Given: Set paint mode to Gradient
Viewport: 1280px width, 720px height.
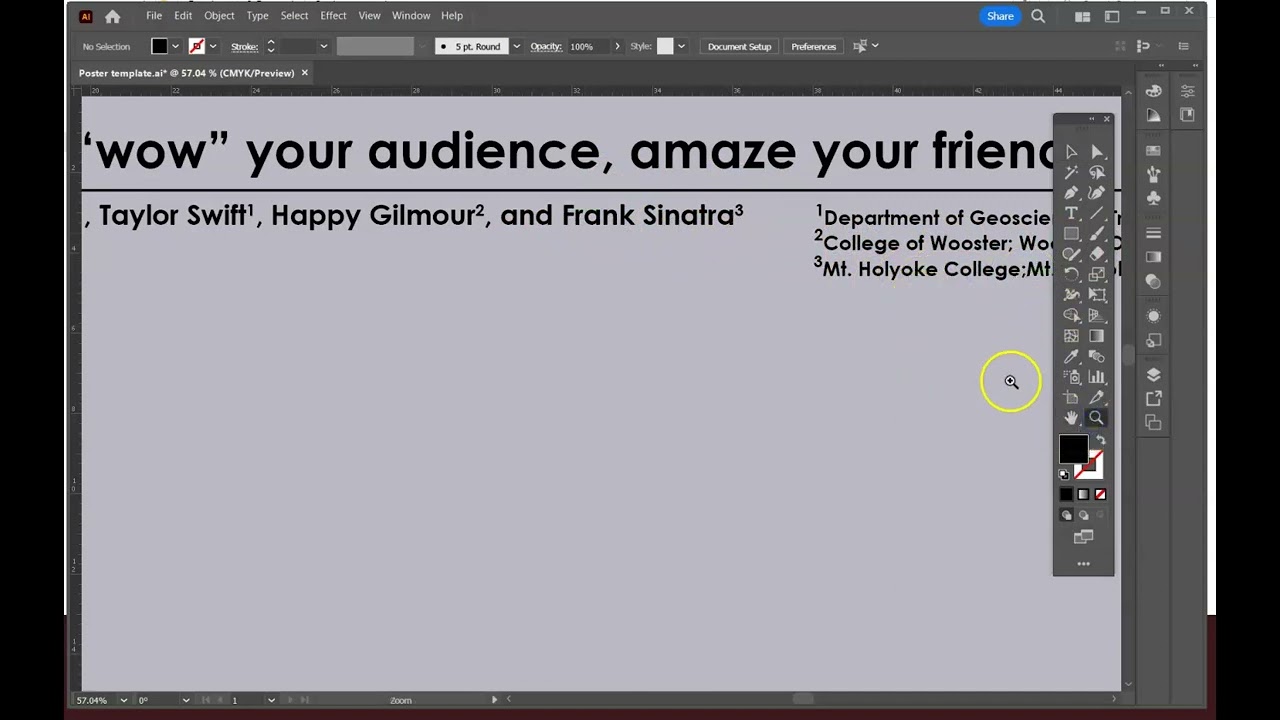Looking at the screenshot, I should tap(1083, 494).
